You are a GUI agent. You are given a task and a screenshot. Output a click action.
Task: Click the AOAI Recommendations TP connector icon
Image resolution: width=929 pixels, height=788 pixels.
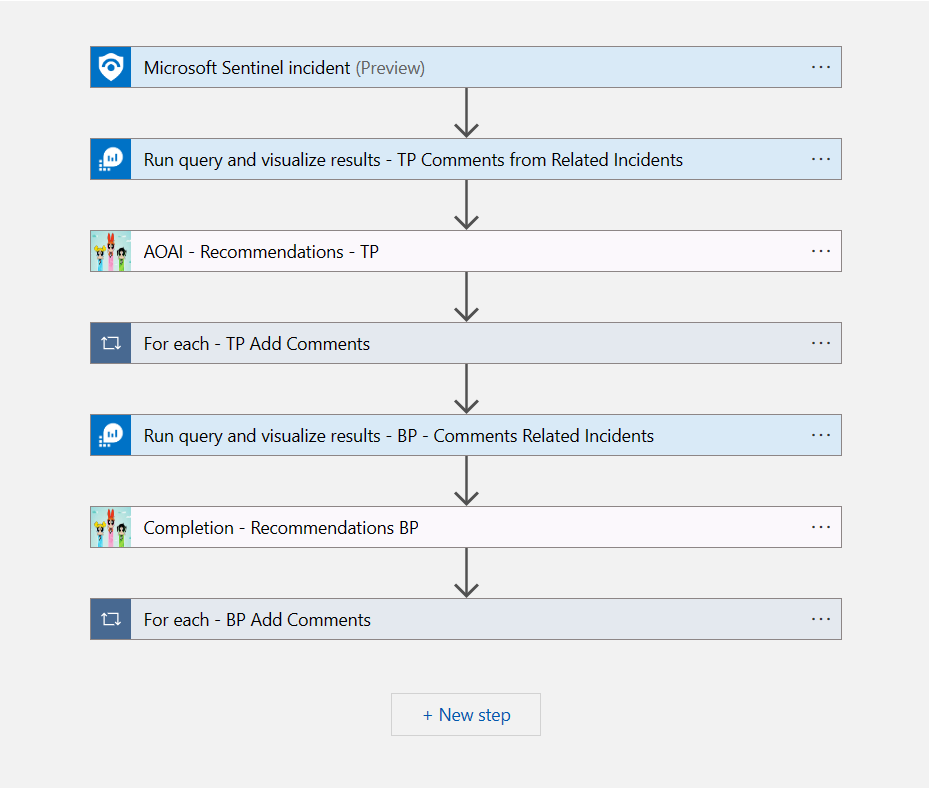[x=110, y=251]
